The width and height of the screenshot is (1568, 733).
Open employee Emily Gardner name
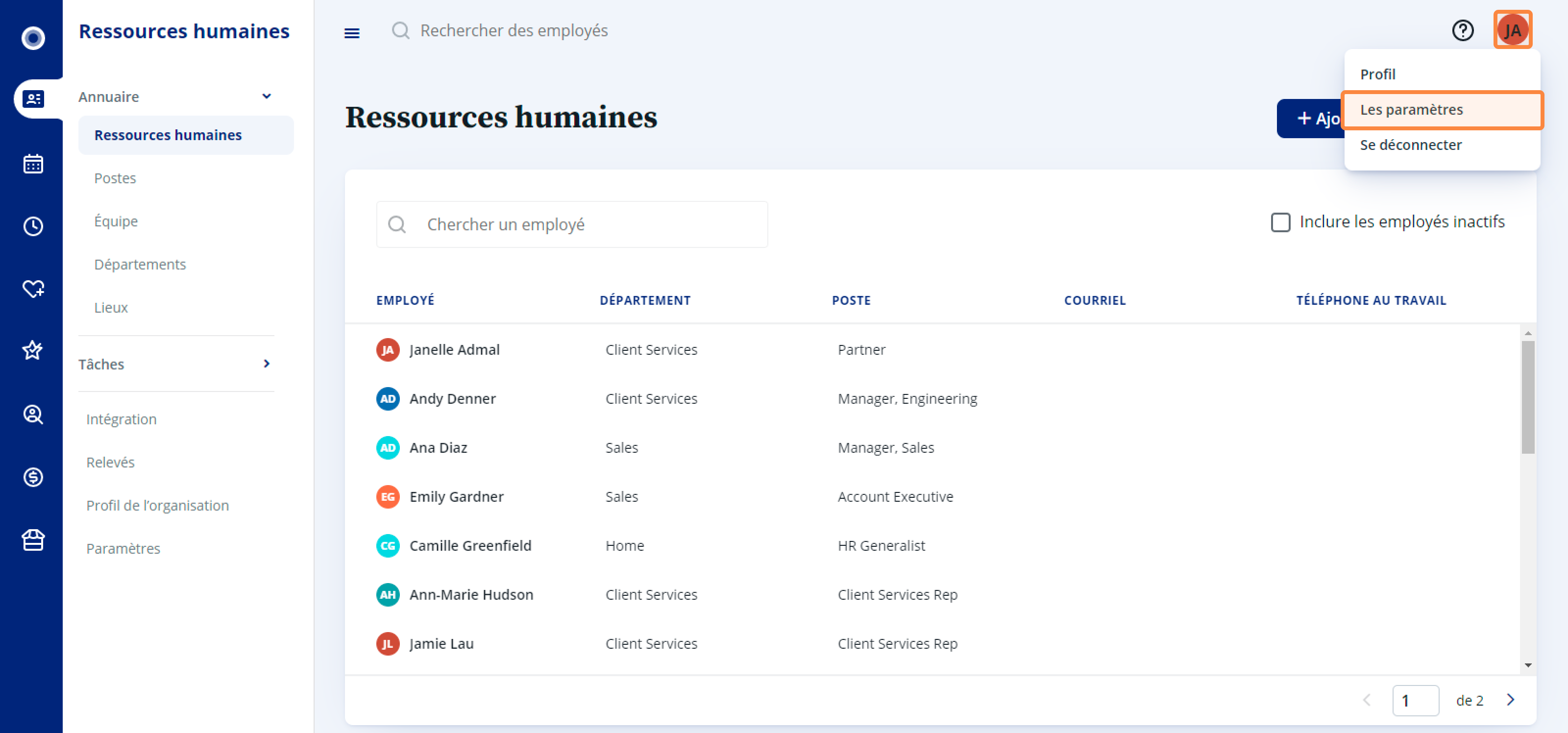click(457, 497)
